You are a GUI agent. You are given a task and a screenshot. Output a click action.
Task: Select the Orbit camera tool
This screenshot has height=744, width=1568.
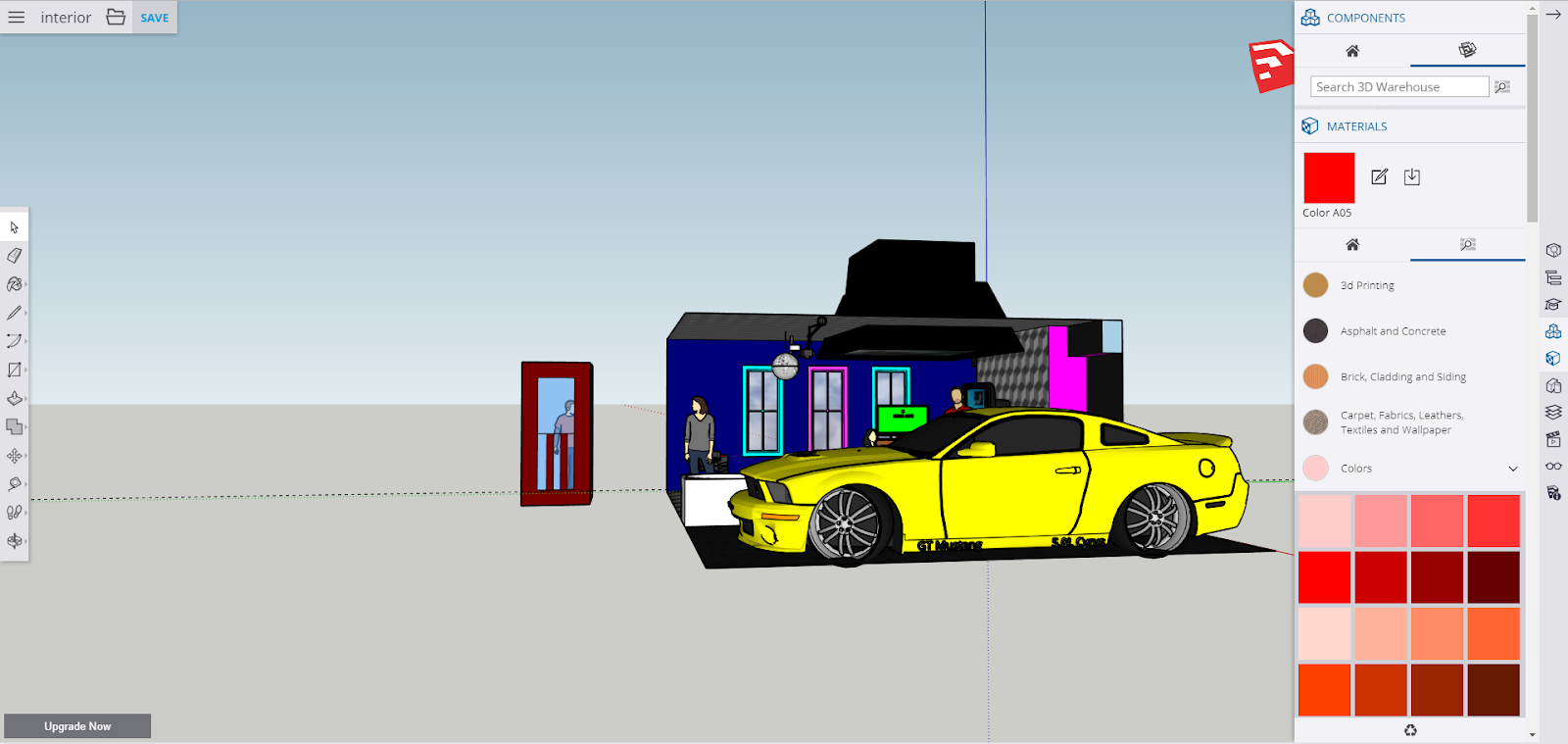[x=14, y=540]
